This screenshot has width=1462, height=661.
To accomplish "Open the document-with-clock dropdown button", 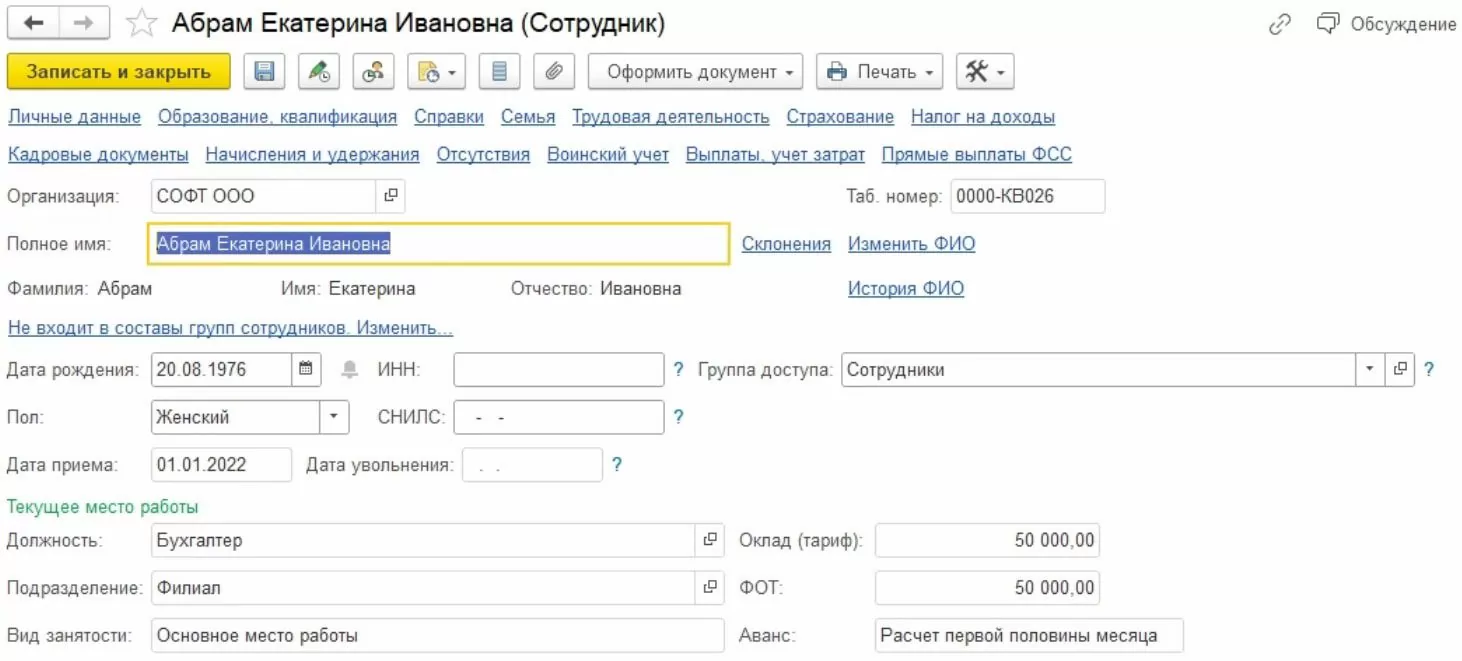I will click(x=436, y=72).
